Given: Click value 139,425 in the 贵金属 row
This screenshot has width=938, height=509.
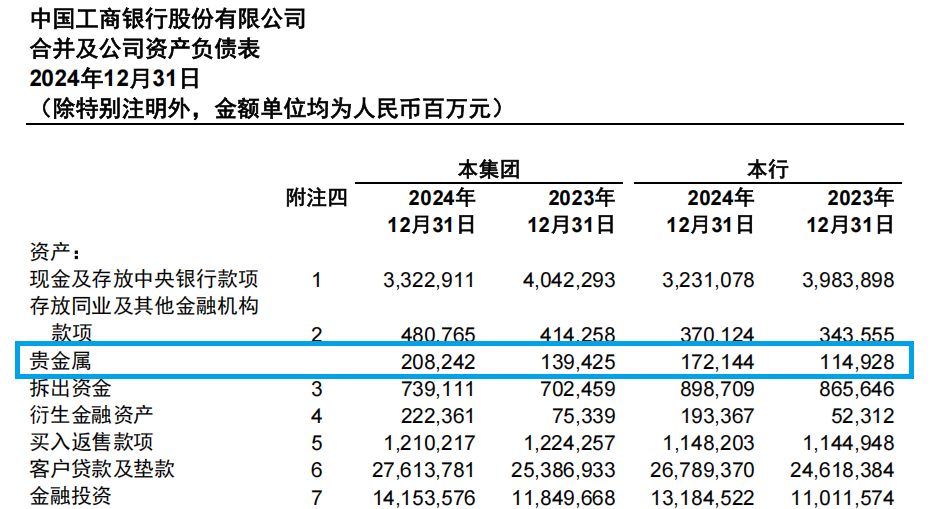Looking at the screenshot, I should (578, 362).
